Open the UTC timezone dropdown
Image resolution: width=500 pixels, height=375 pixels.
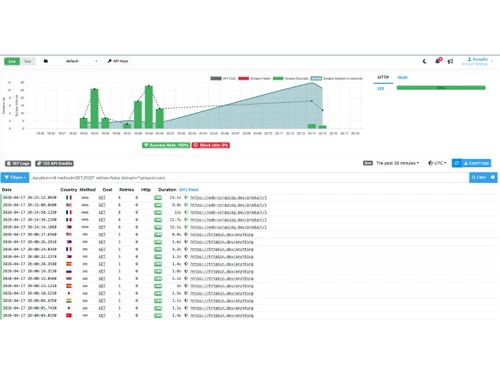tap(437, 163)
